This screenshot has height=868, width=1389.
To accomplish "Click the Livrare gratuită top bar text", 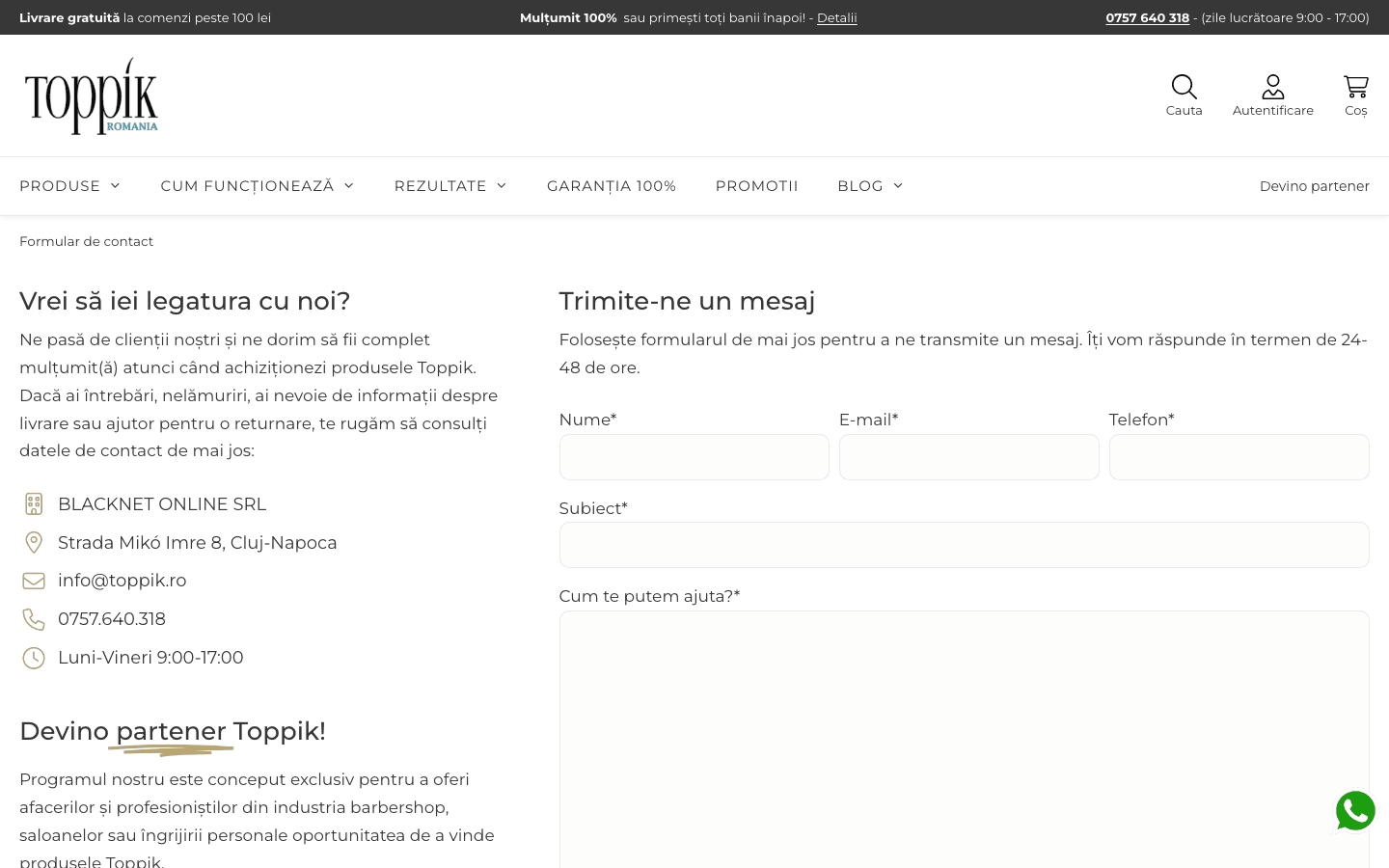I will click(x=69, y=17).
